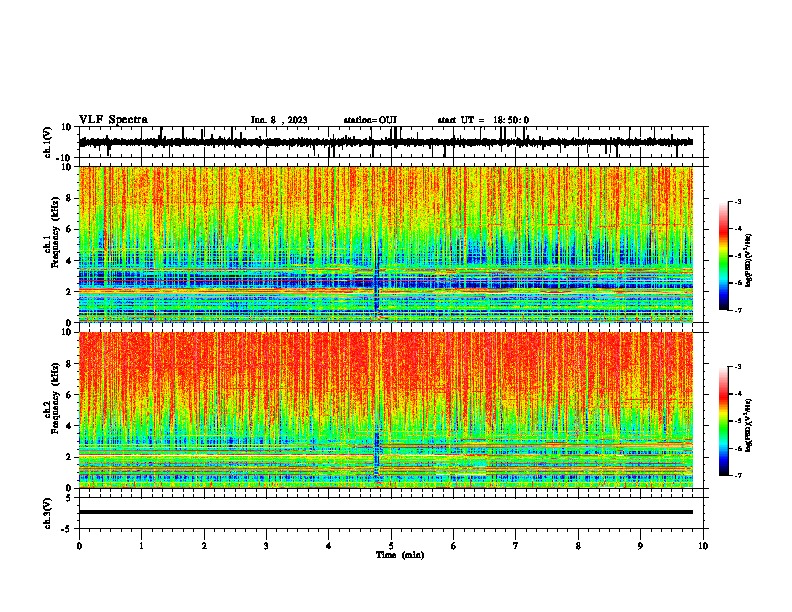Click the time axis tick label 1
Screen dimensions: 792x612
point(141,546)
